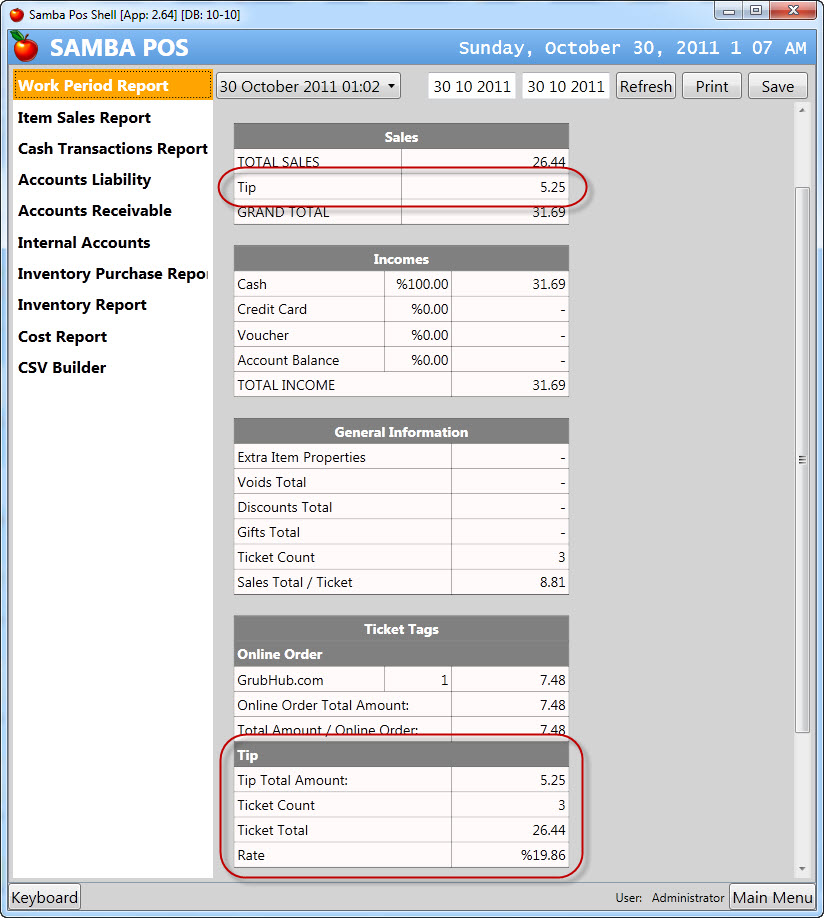Click the Incomes table header
Screen dimensions: 824x918
coord(401,259)
